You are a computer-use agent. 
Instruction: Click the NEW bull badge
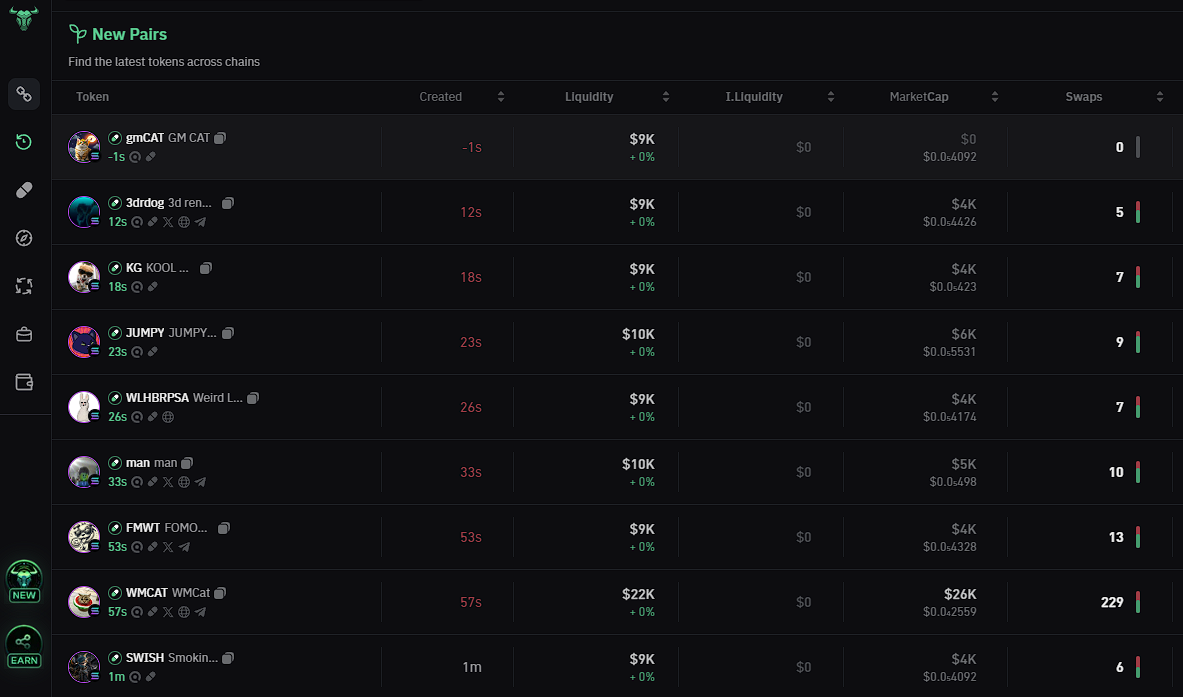(x=24, y=581)
